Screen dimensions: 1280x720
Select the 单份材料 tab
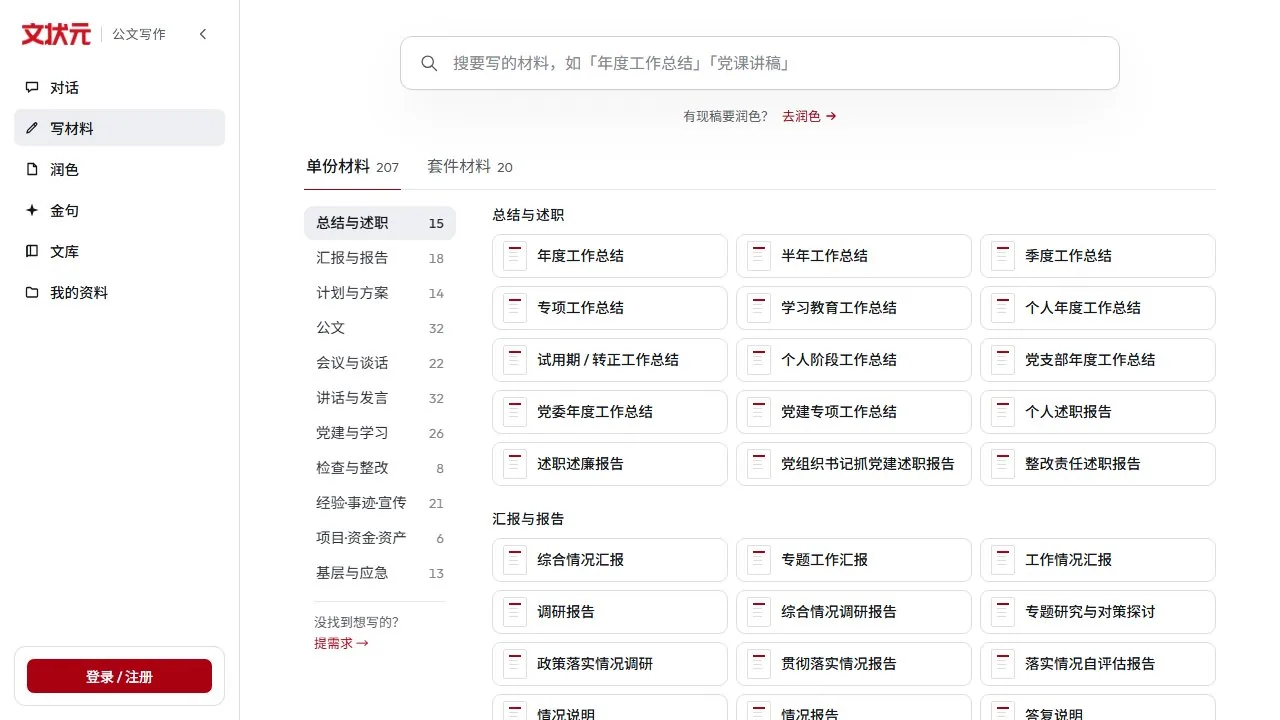pos(352,167)
